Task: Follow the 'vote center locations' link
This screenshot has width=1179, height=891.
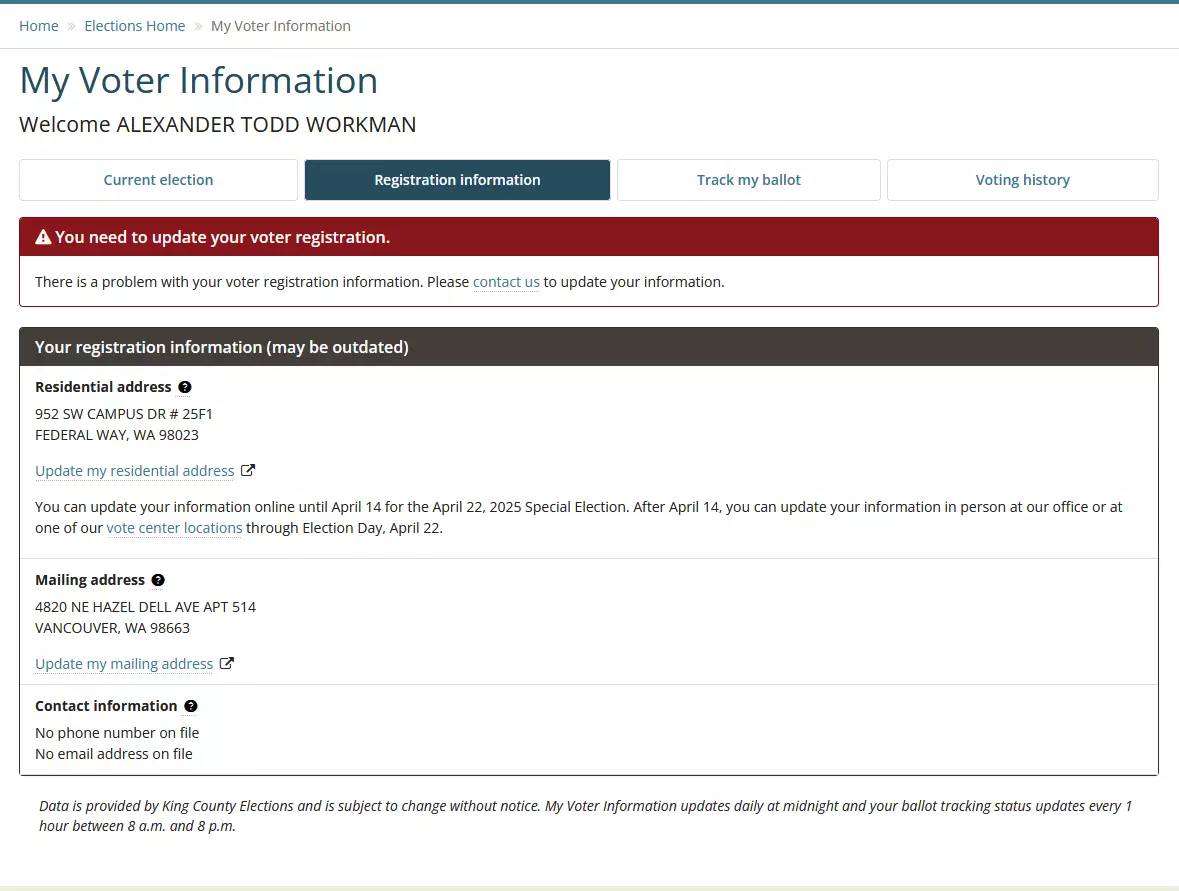Action: coord(174,528)
